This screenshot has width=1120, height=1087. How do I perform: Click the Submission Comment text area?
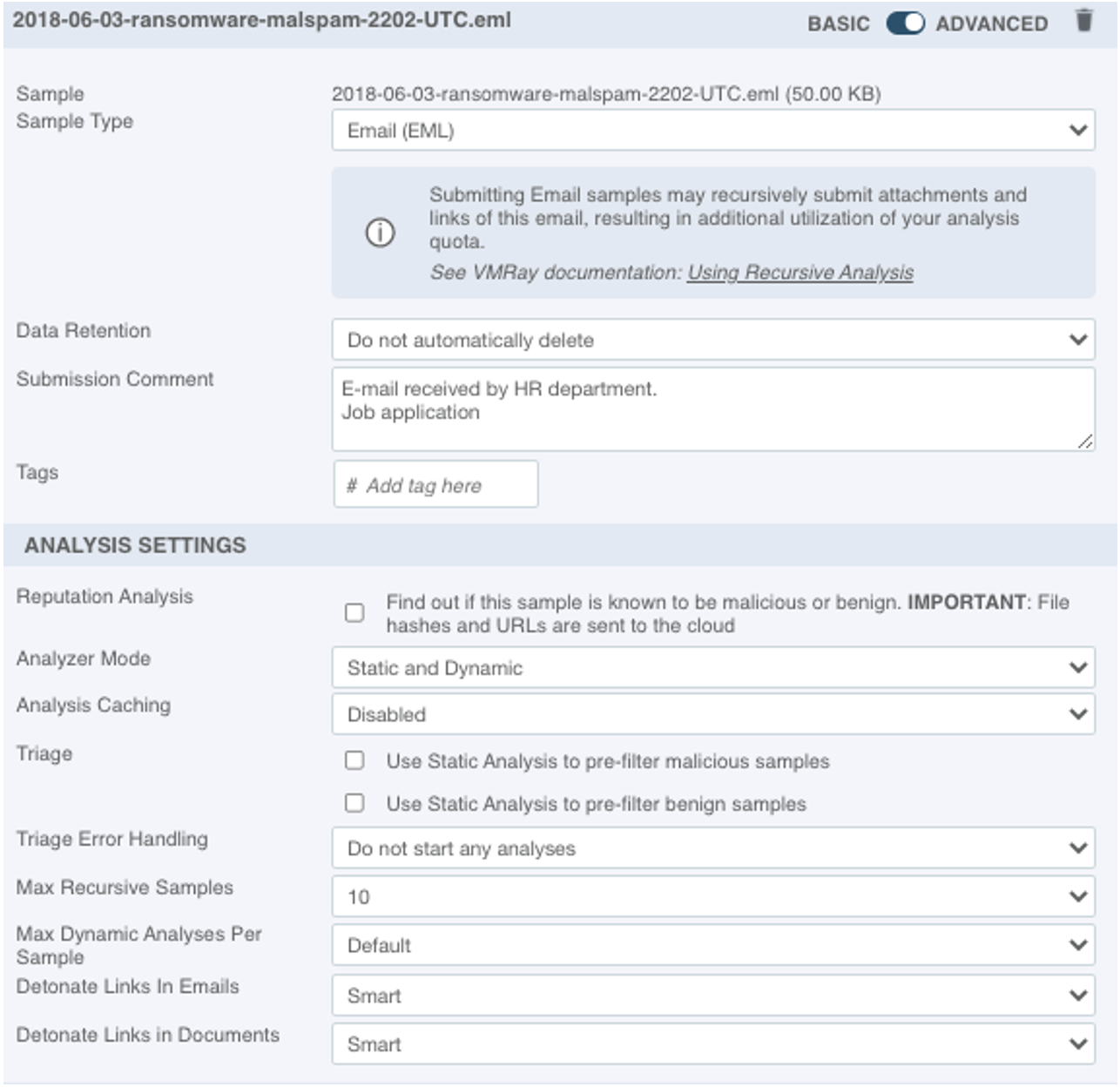(x=712, y=409)
